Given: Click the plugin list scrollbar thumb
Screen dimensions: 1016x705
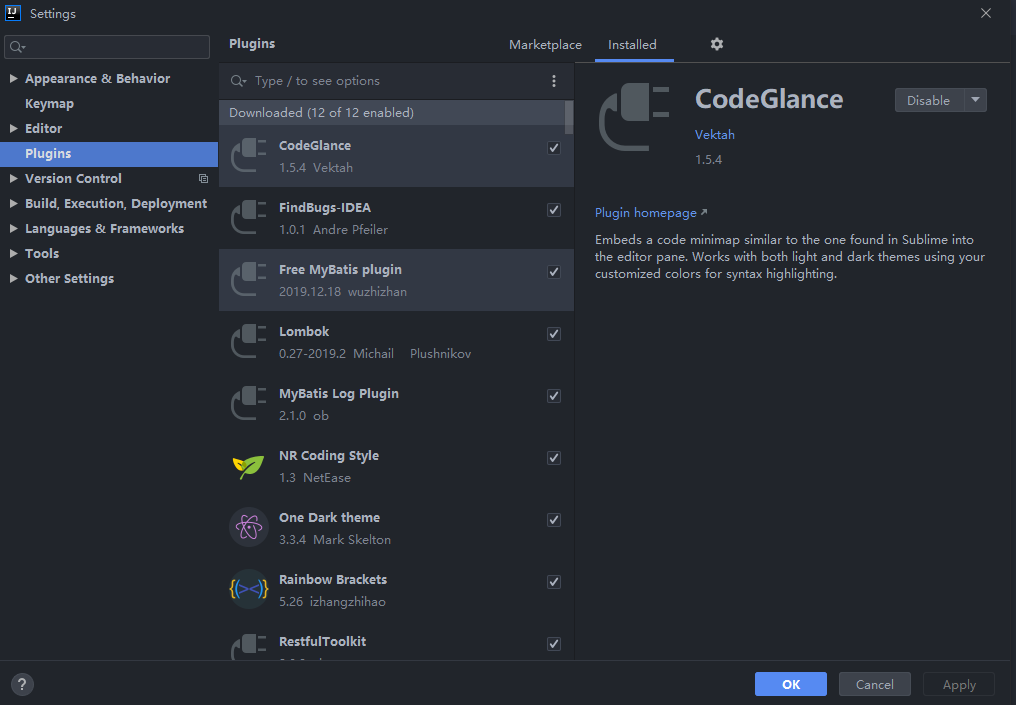Looking at the screenshot, I should 569,117.
